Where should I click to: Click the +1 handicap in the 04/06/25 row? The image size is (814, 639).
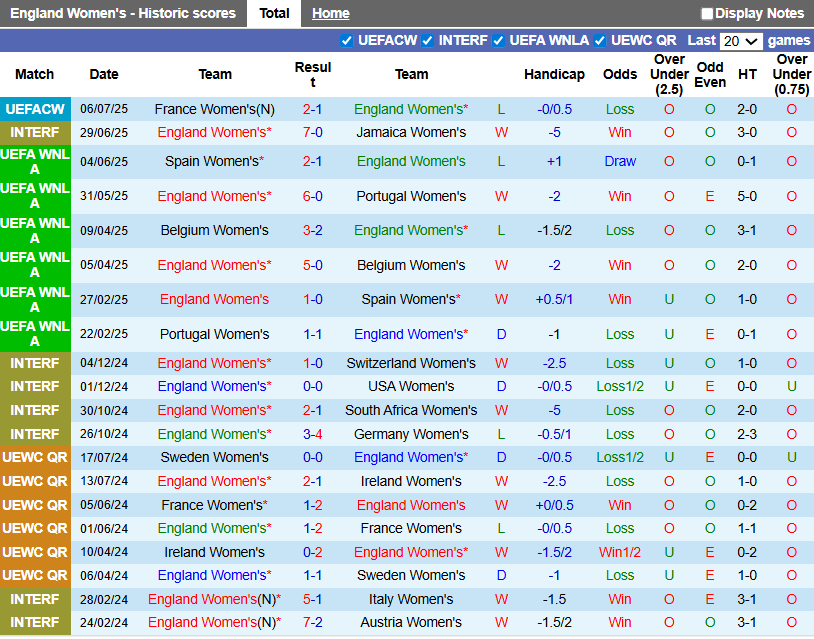click(x=554, y=161)
